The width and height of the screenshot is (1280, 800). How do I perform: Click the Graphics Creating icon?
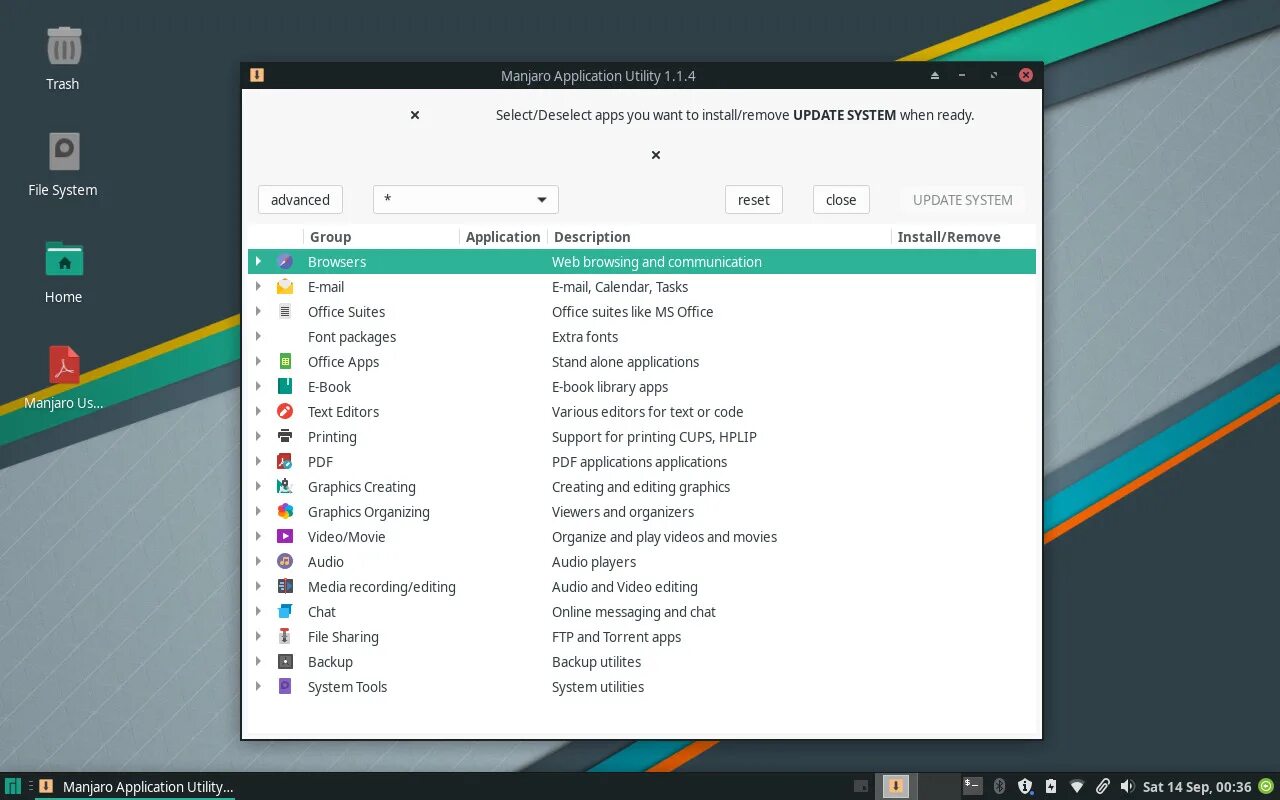[x=285, y=486]
